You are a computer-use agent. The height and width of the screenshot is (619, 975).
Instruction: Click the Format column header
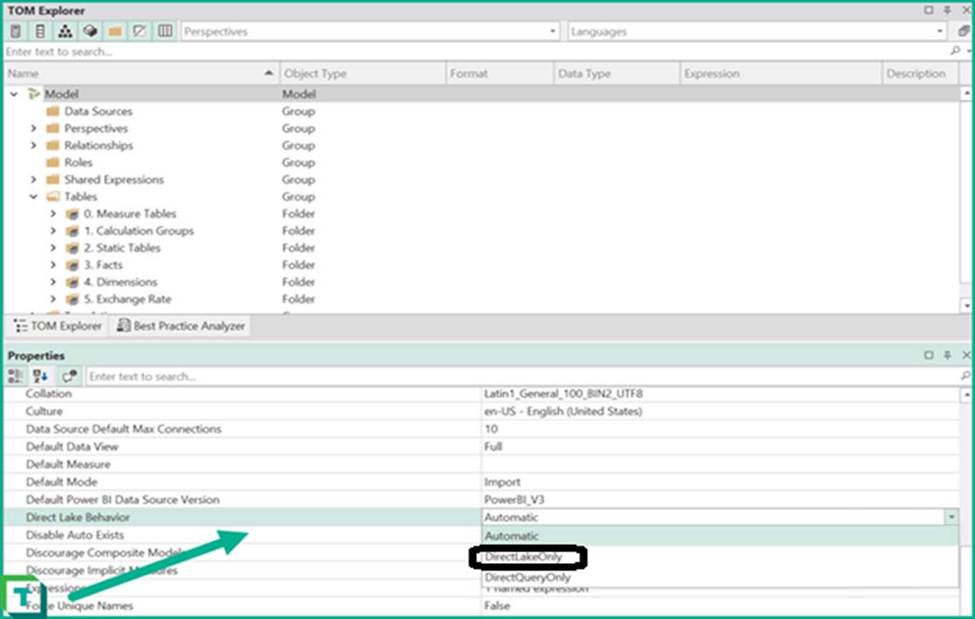(500, 73)
